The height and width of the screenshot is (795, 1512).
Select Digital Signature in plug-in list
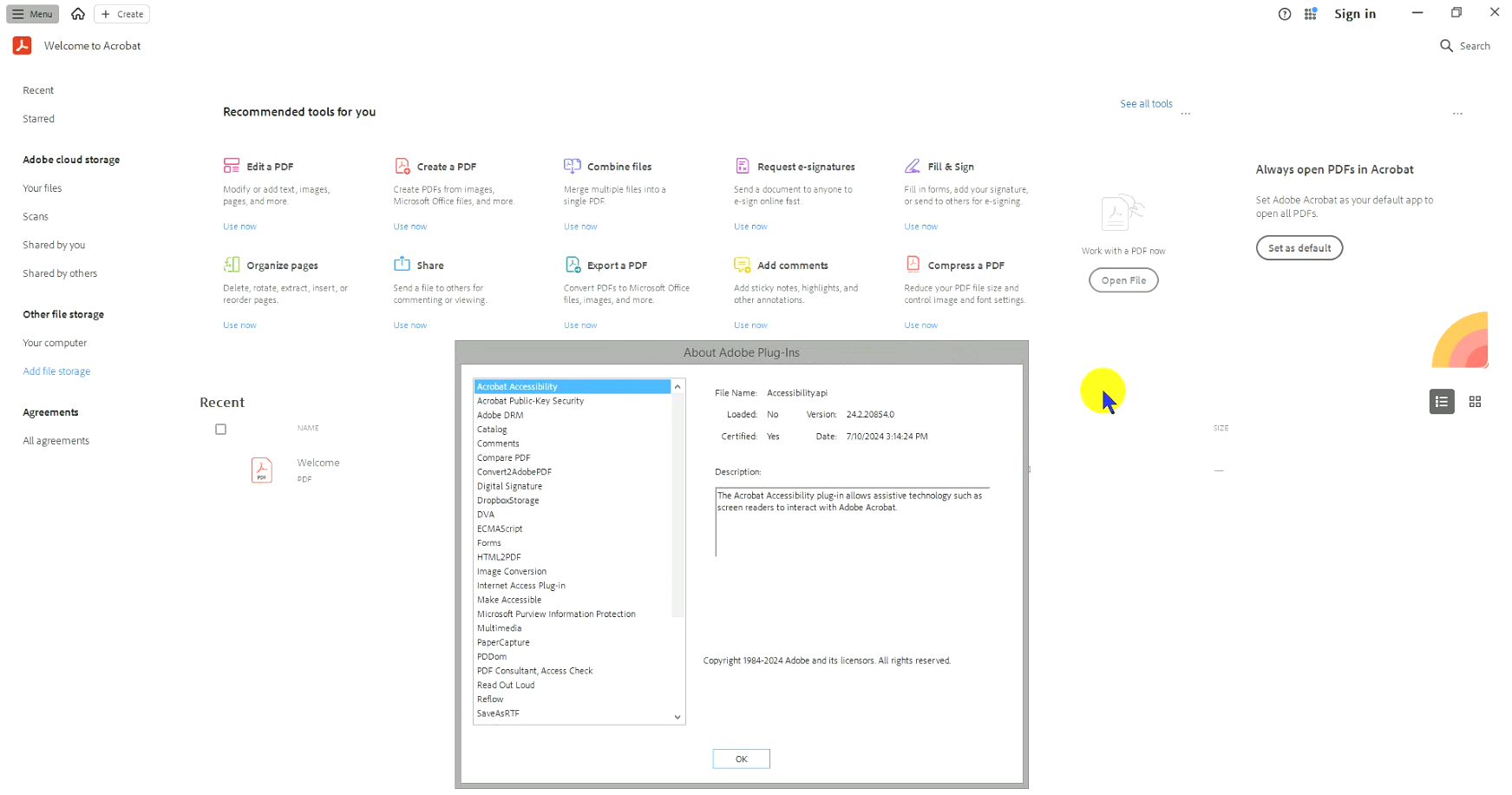pyautogui.click(x=509, y=486)
